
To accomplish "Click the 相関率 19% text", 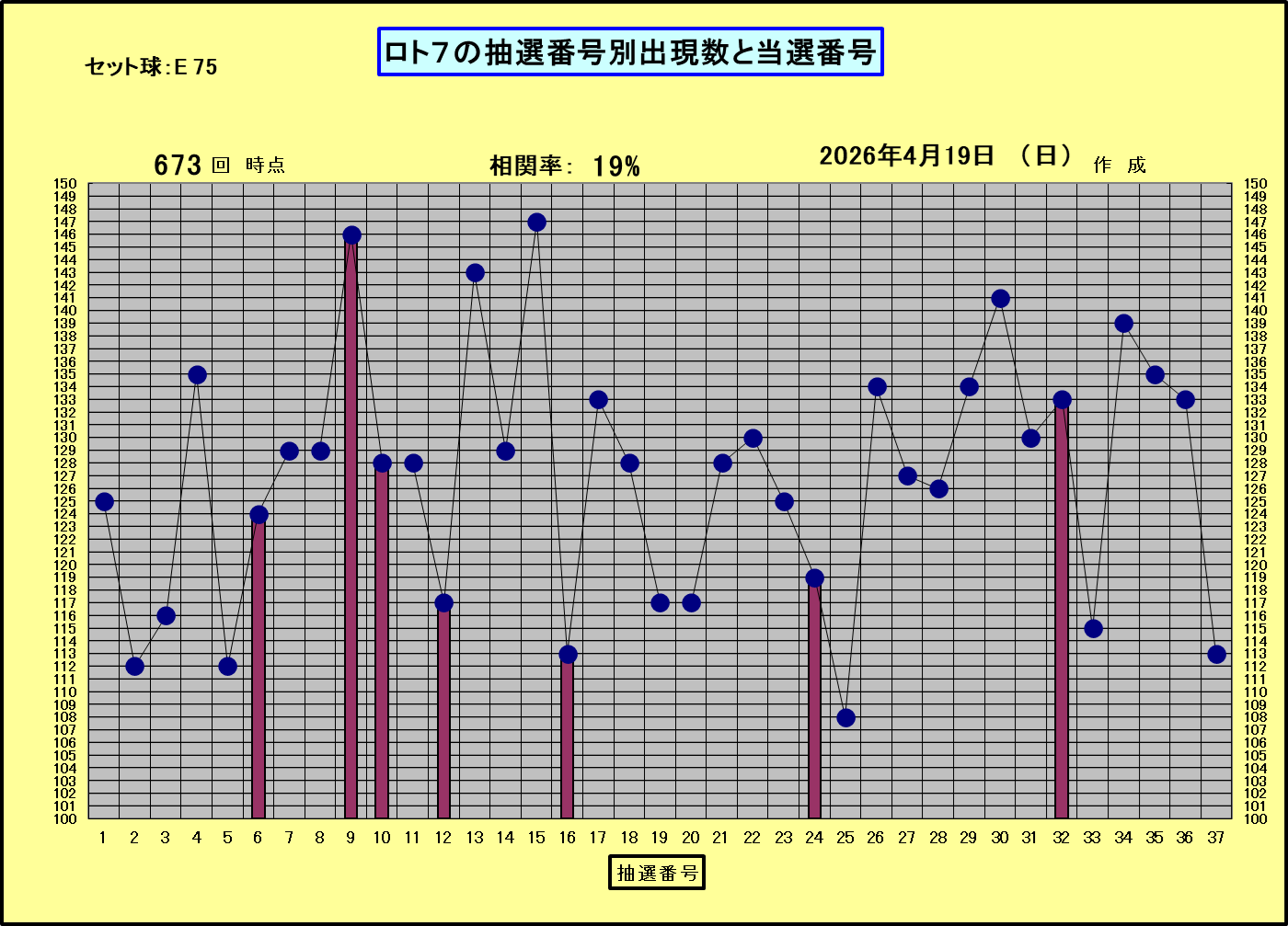I will point(564,166).
